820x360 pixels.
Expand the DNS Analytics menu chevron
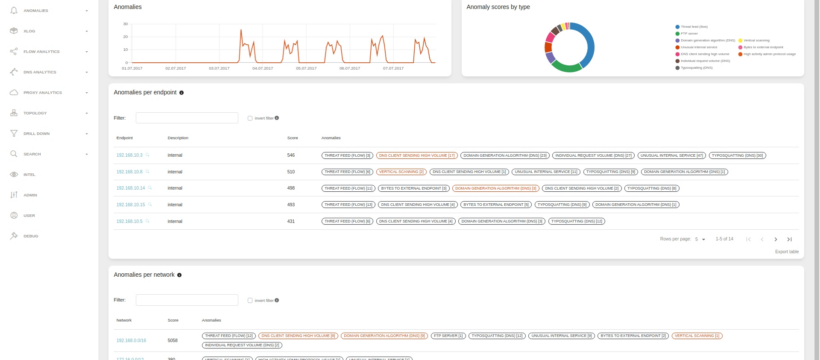(87, 72)
